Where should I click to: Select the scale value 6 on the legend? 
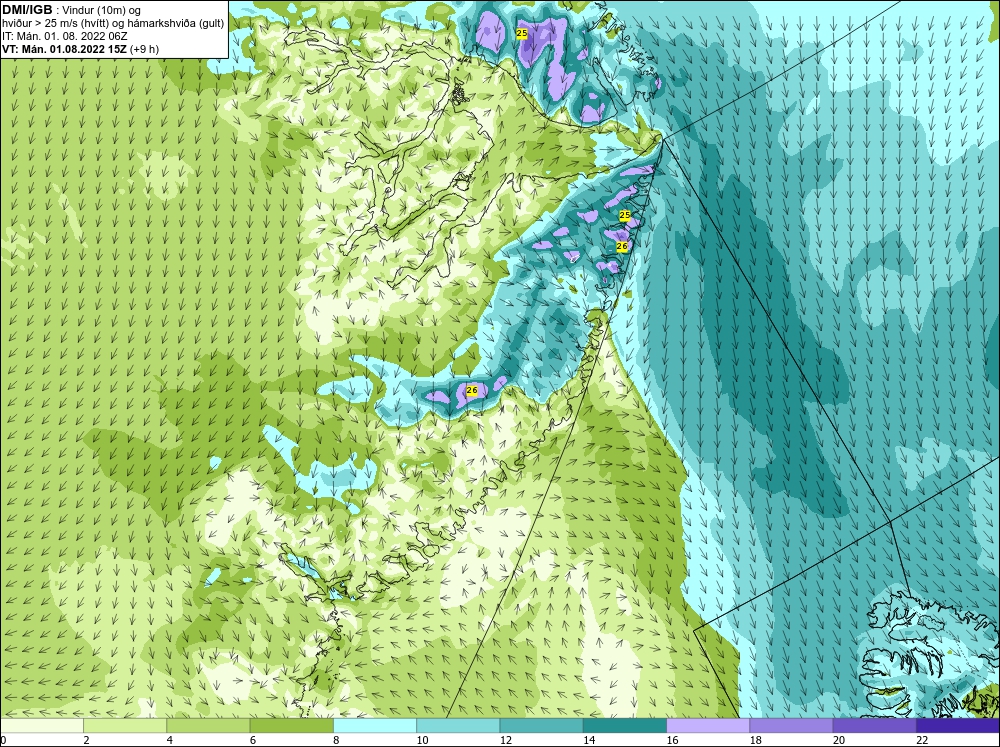[253, 740]
